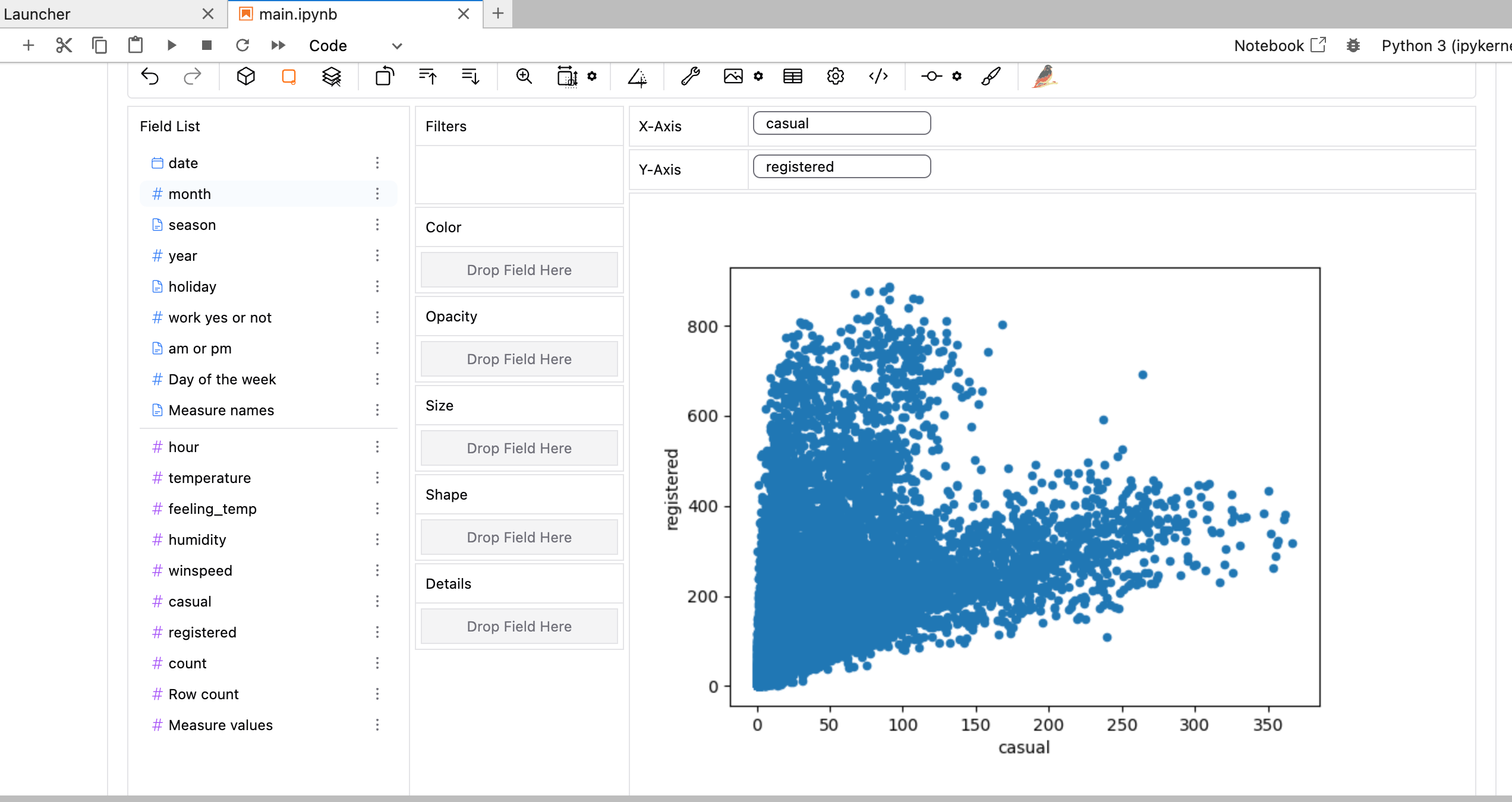Select the 'Row count' field

268,694
